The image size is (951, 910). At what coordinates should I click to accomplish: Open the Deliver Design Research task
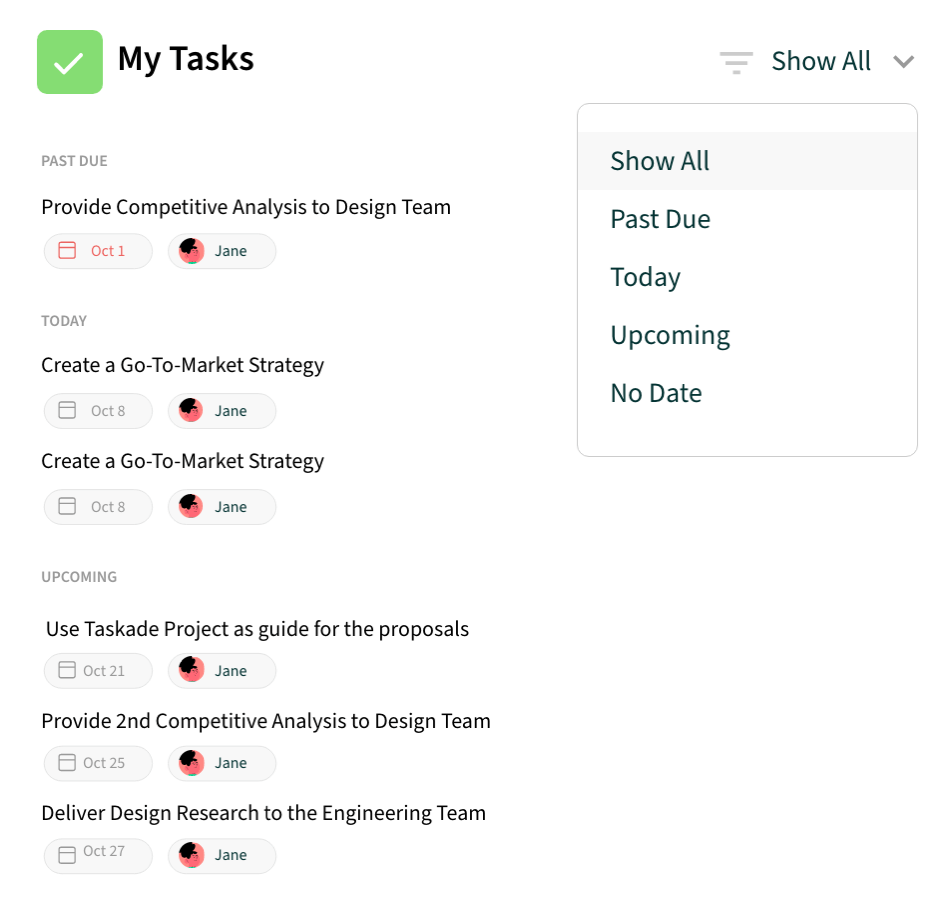point(263,812)
